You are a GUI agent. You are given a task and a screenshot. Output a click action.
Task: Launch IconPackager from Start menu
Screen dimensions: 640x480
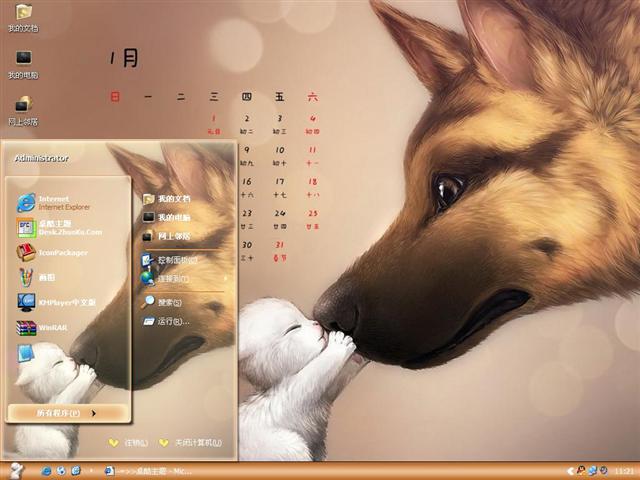pyautogui.click(x=52, y=253)
